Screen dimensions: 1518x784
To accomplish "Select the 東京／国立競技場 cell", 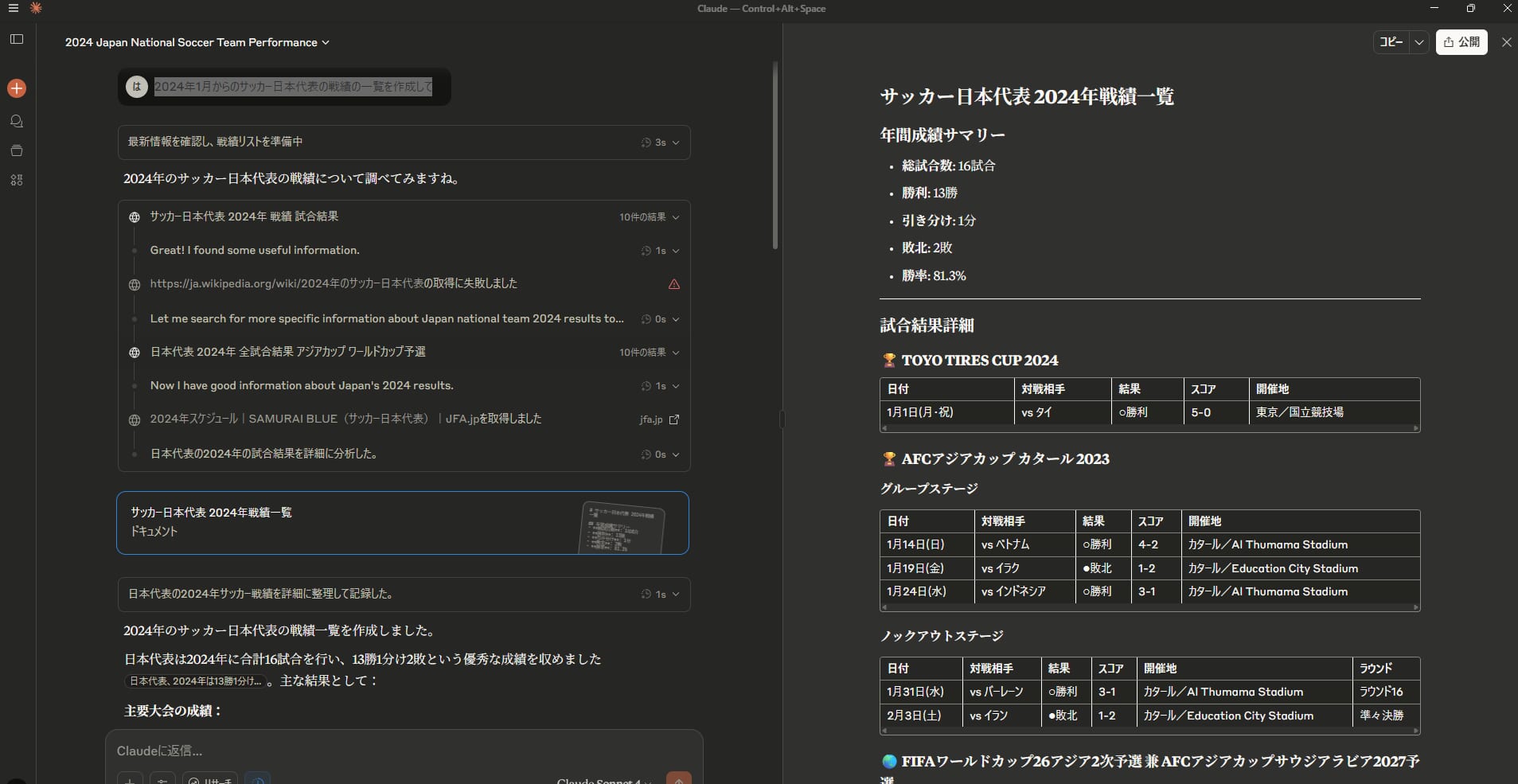I will pyautogui.click(x=1334, y=412).
